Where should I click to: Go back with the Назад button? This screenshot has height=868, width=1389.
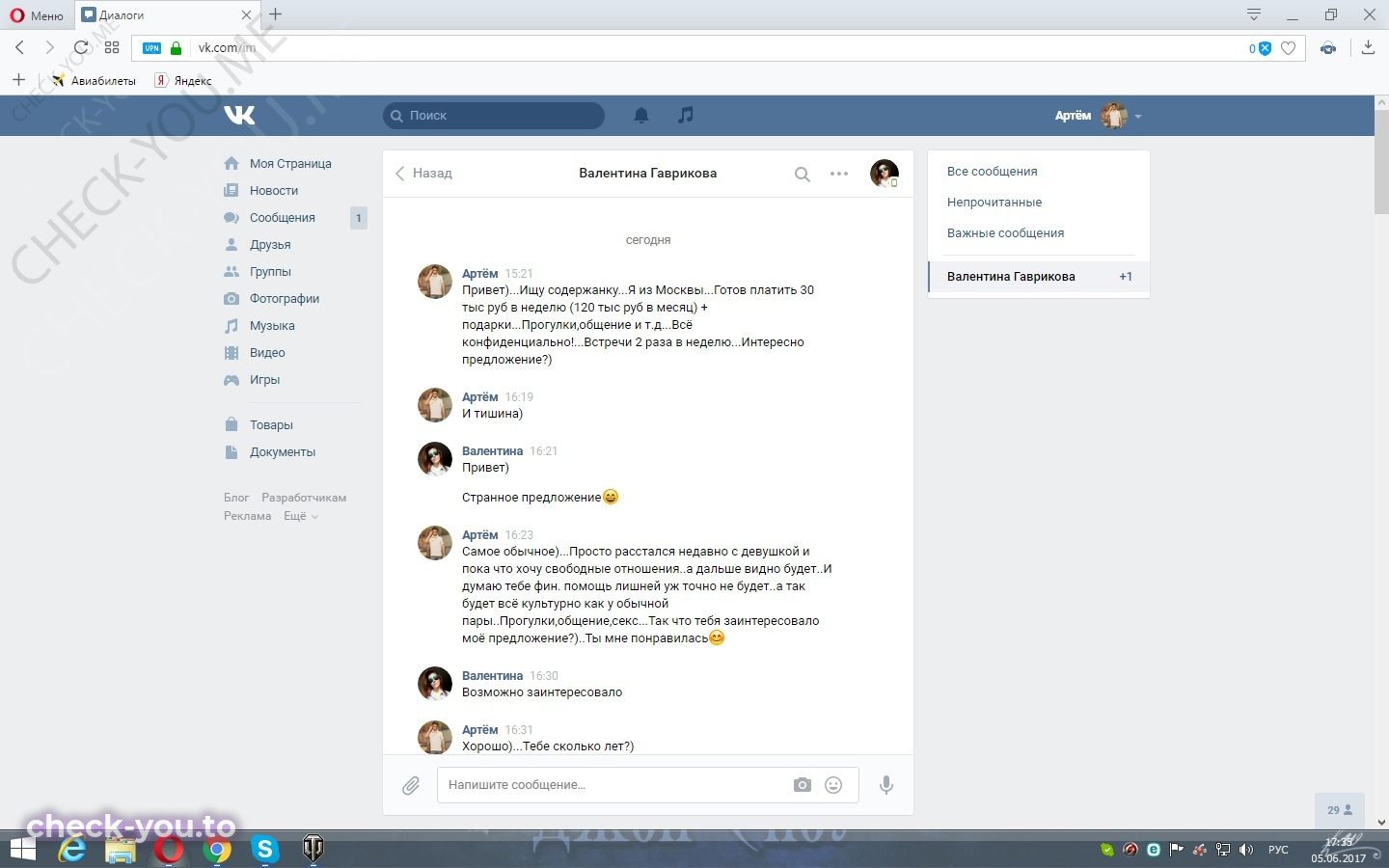coord(423,174)
